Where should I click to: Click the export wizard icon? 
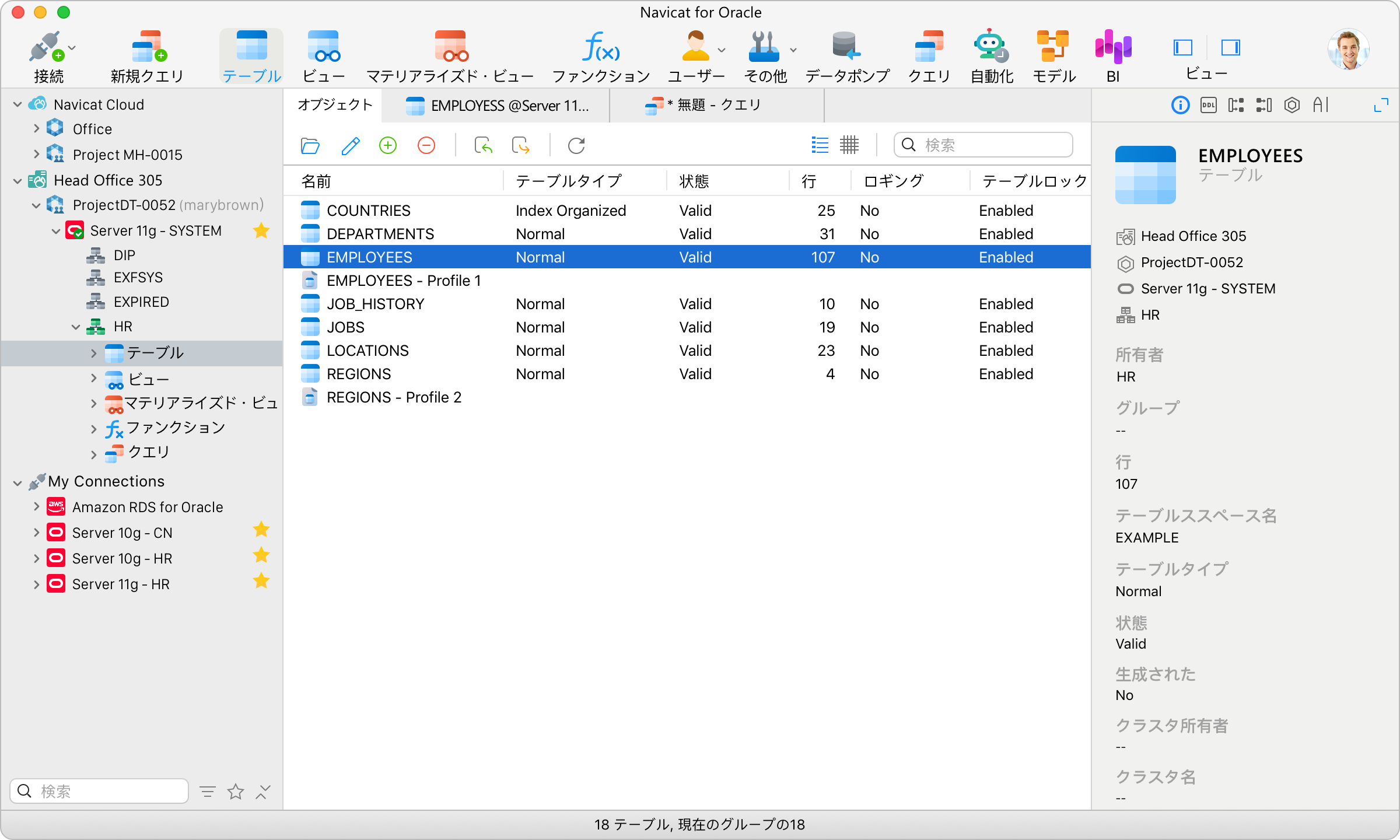pyautogui.click(x=520, y=145)
